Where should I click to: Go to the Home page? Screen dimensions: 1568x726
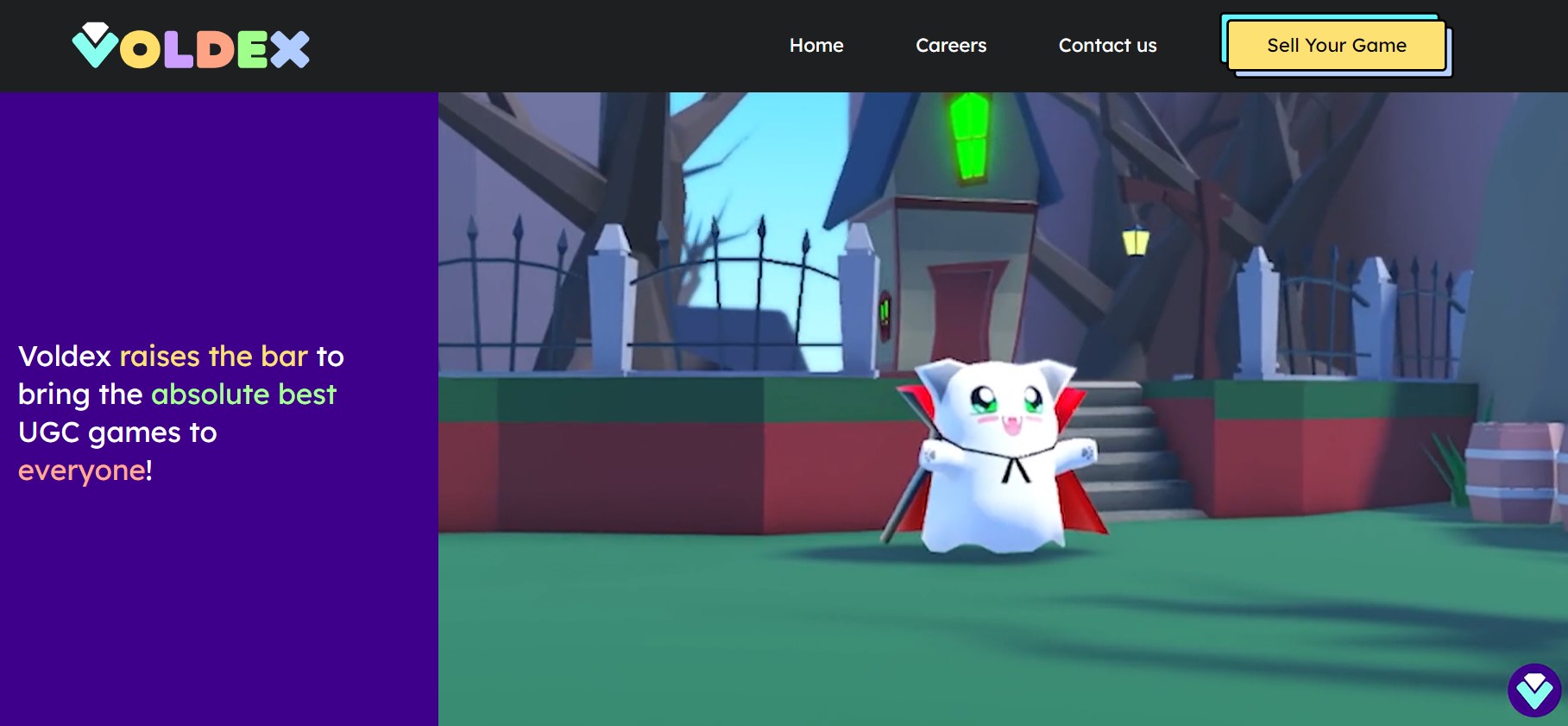[815, 46]
